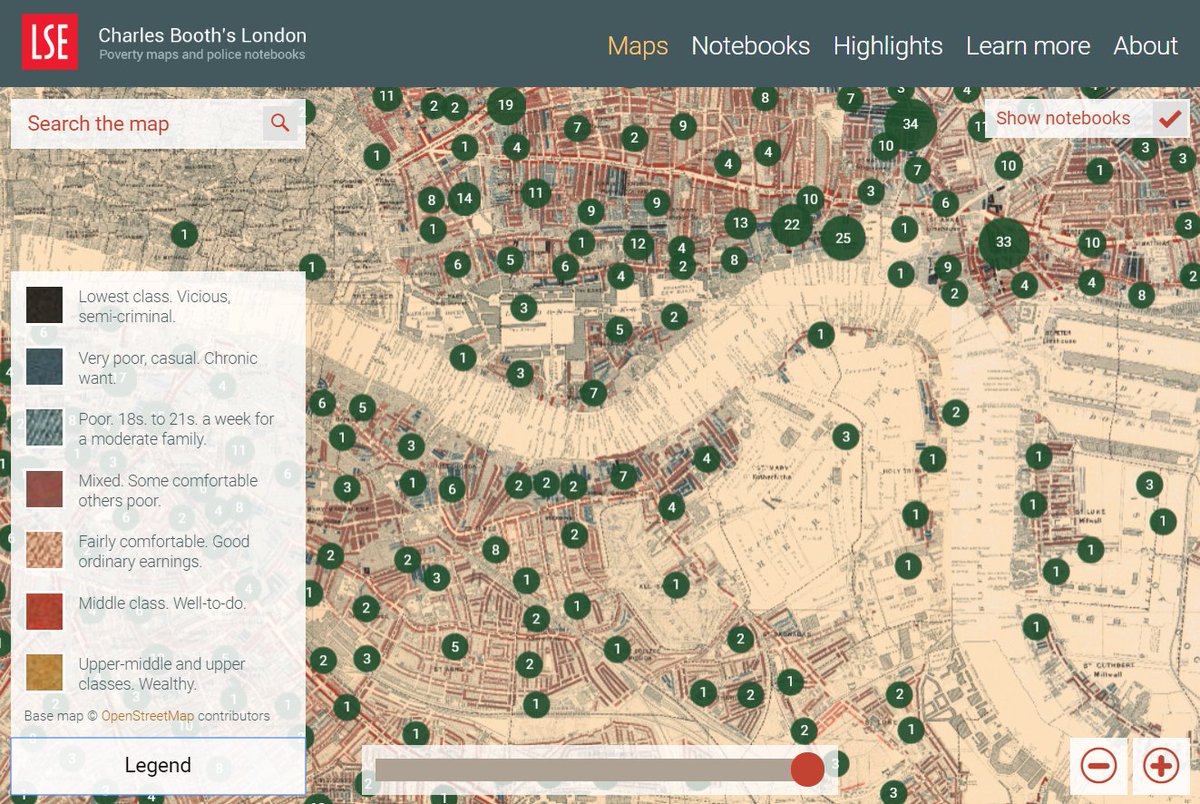Open notebook cluster marker 33

(x=1004, y=242)
